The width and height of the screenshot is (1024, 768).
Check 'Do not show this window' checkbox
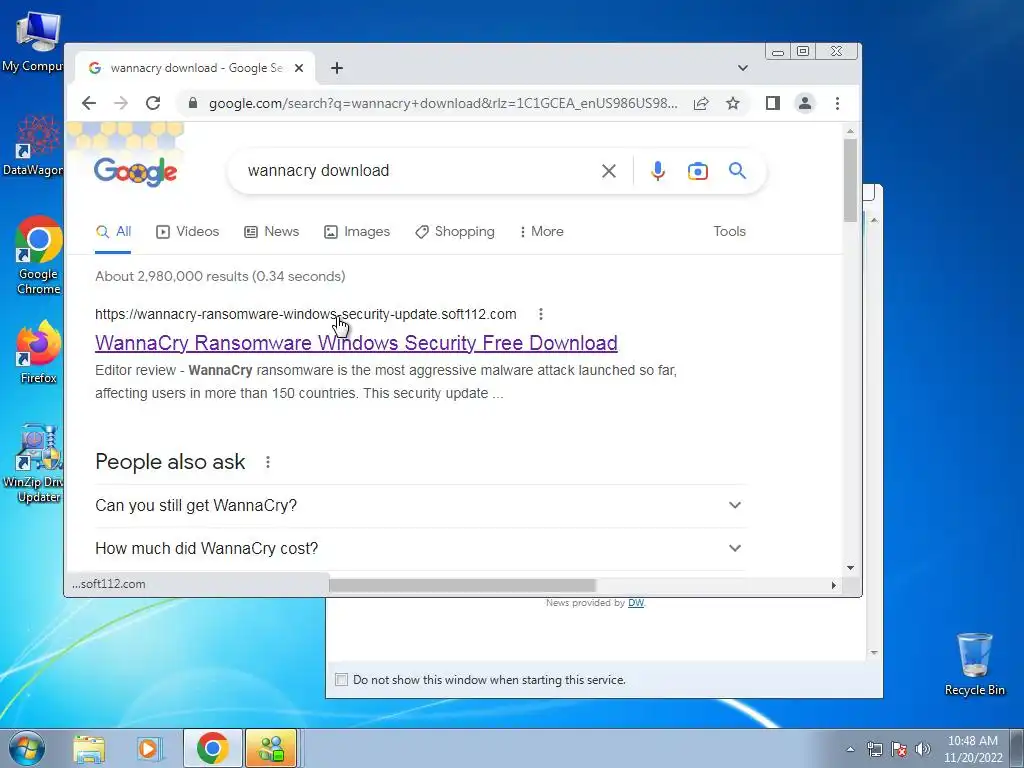point(341,680)
